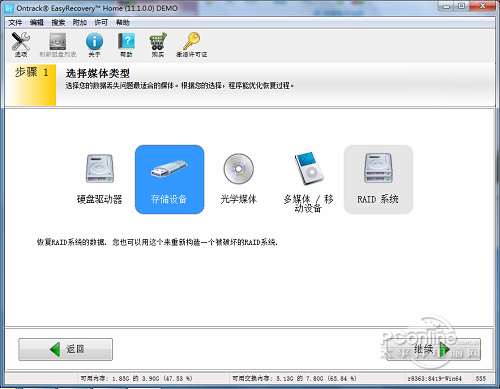The width and height of the screenshot is (500, 389).
Task: Open the 选项 (options) wrench-and-screwdriver tool
Action: click(x=21, y=44)
